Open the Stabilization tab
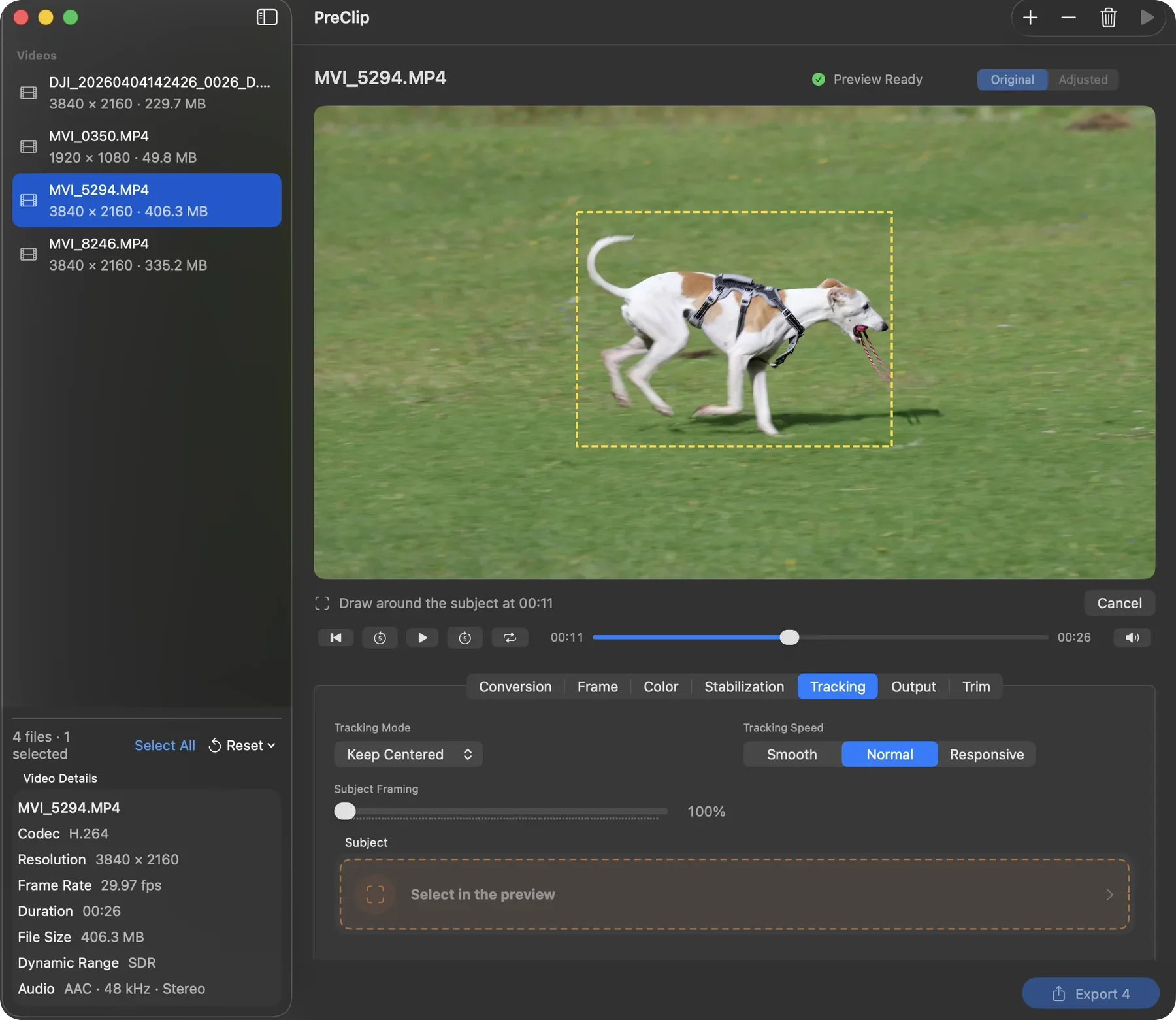Image resolution: width=1176 pixels, height=1020 pixels. point(744,687)
